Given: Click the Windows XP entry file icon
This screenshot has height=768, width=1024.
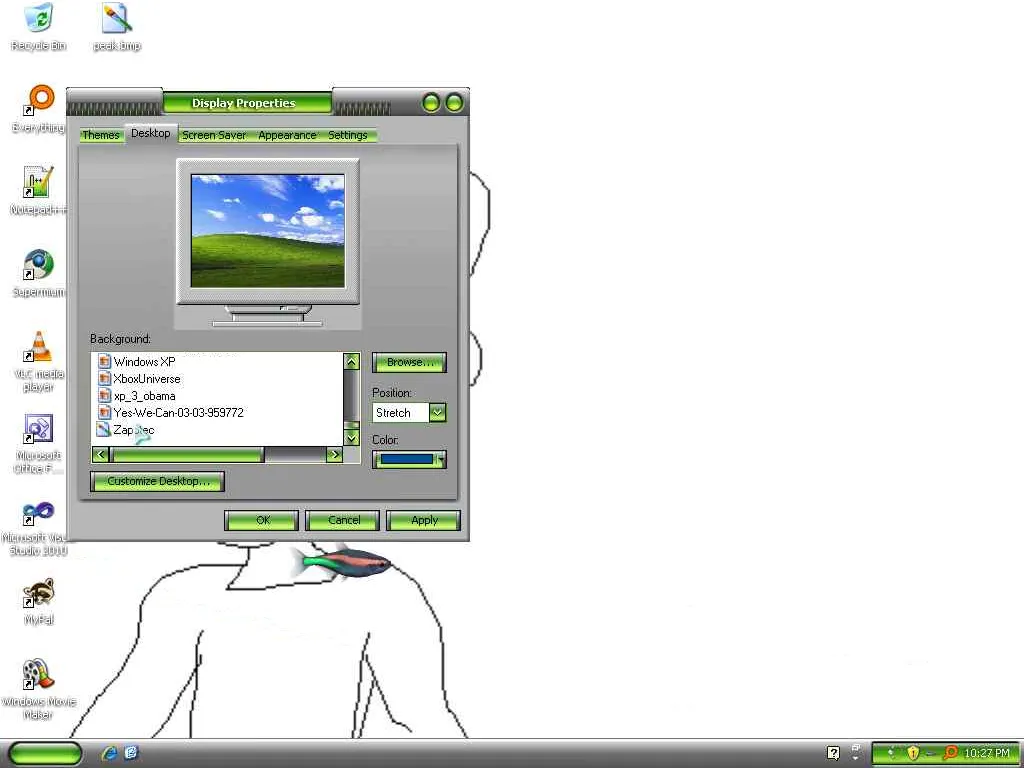Looking at the screenshot, I should pos(104,361).
